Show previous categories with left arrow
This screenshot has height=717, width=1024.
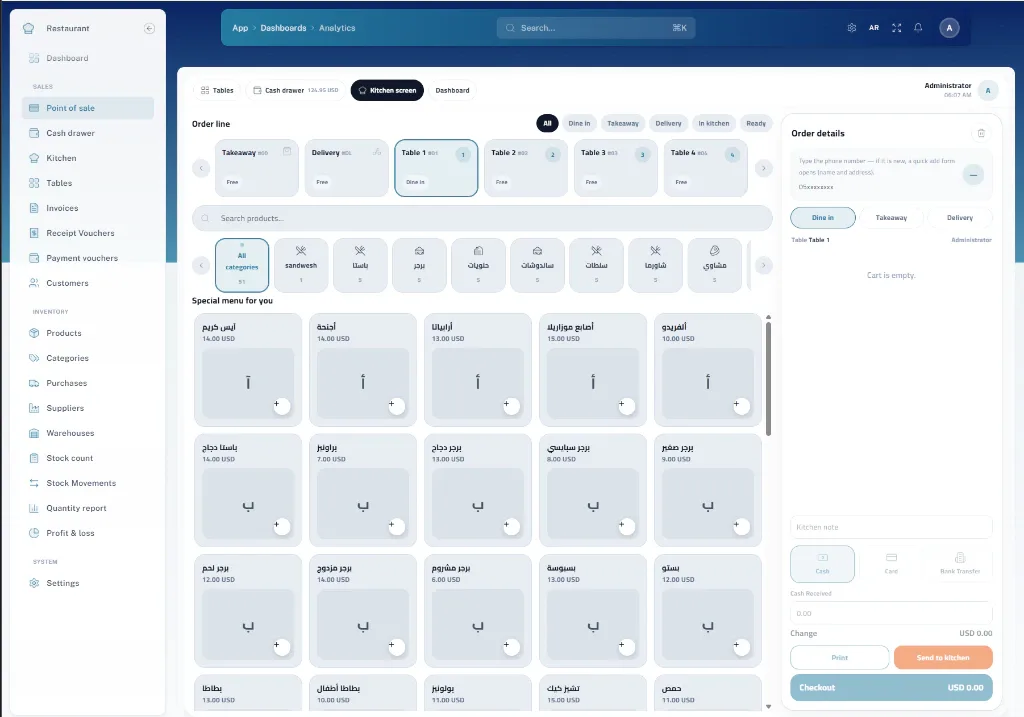pyautogui.click(x=201, y=265)
